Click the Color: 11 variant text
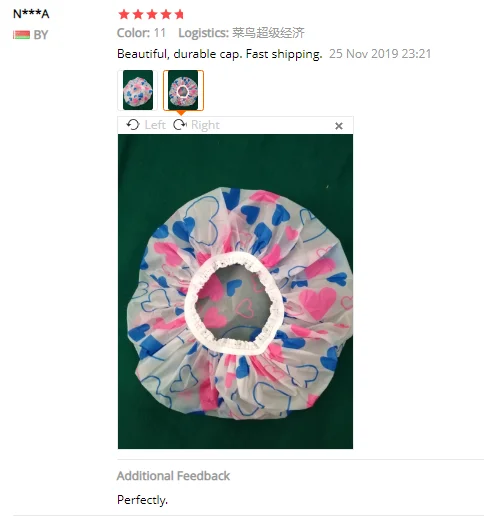The image size is (484, 516). tap(141, 33)
